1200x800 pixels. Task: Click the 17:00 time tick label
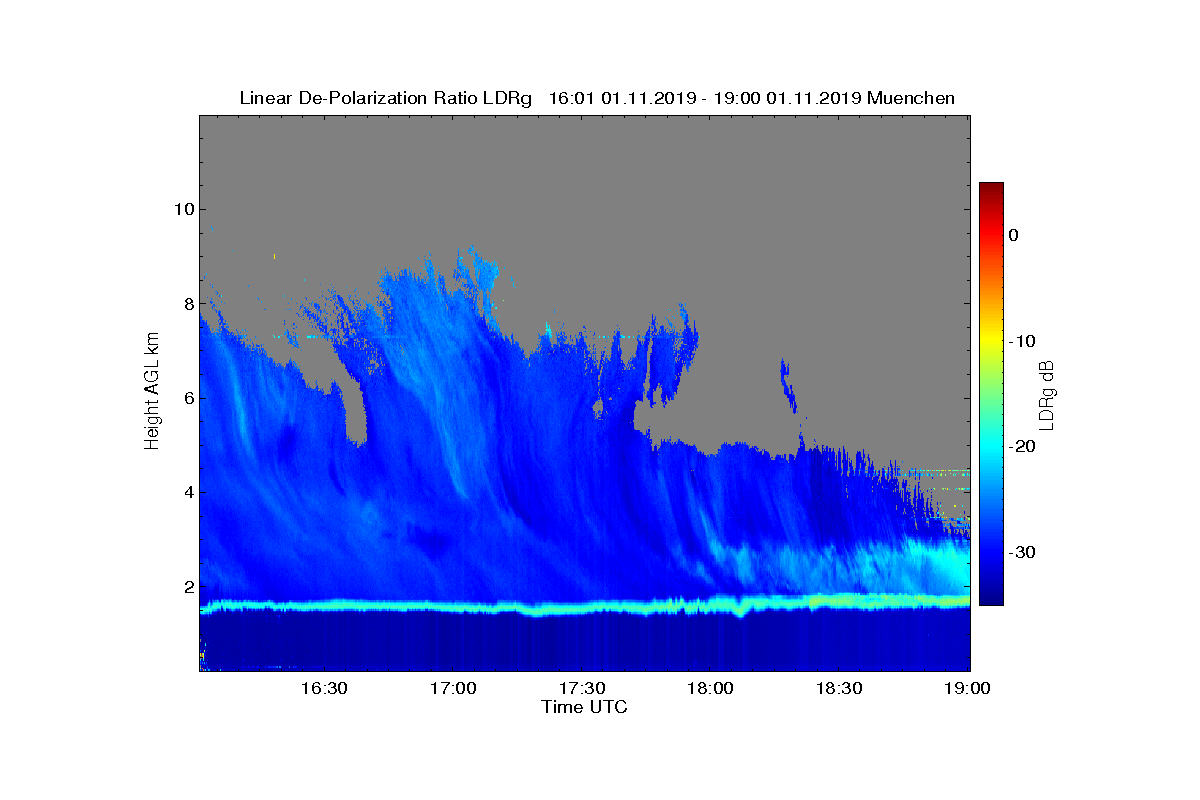tap(452, 688)
